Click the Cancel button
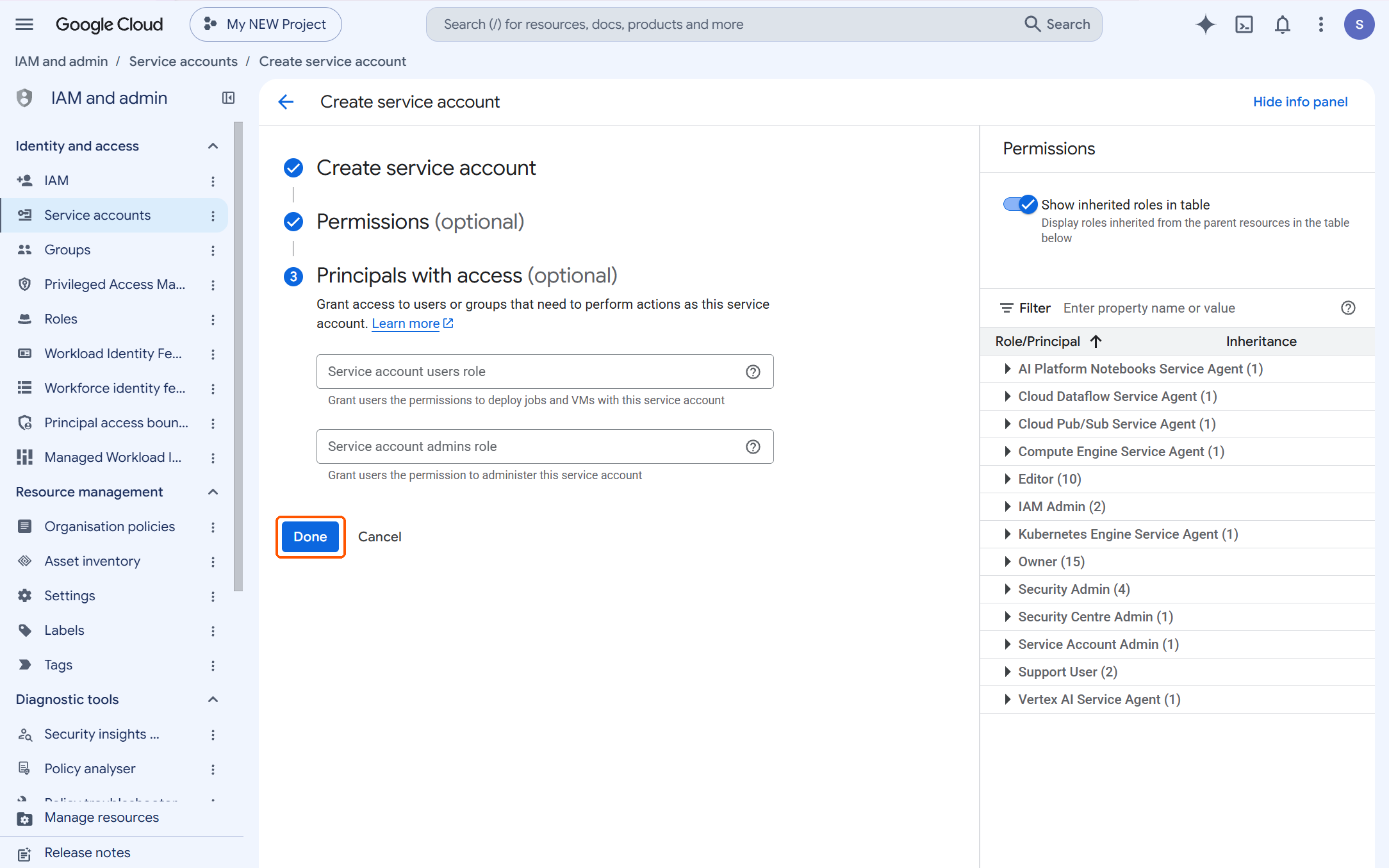Image resolution: width=1389 pixels, height=868 pixels. tap(380, 537)
